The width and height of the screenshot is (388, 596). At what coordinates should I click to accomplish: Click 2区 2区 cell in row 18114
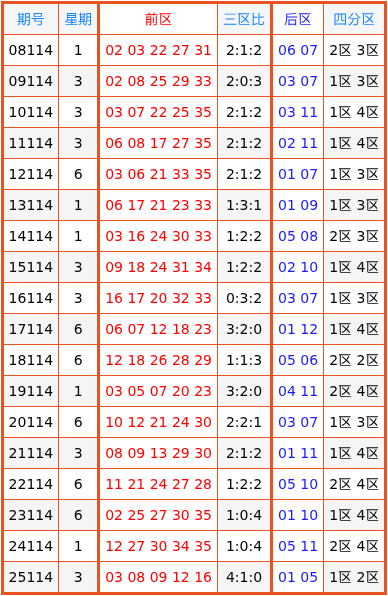click(354, 360)
